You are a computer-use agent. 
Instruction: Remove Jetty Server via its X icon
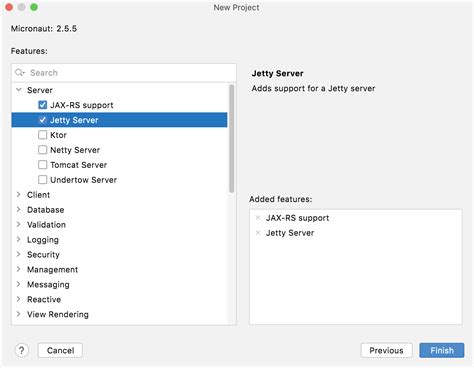click(258, 233)
